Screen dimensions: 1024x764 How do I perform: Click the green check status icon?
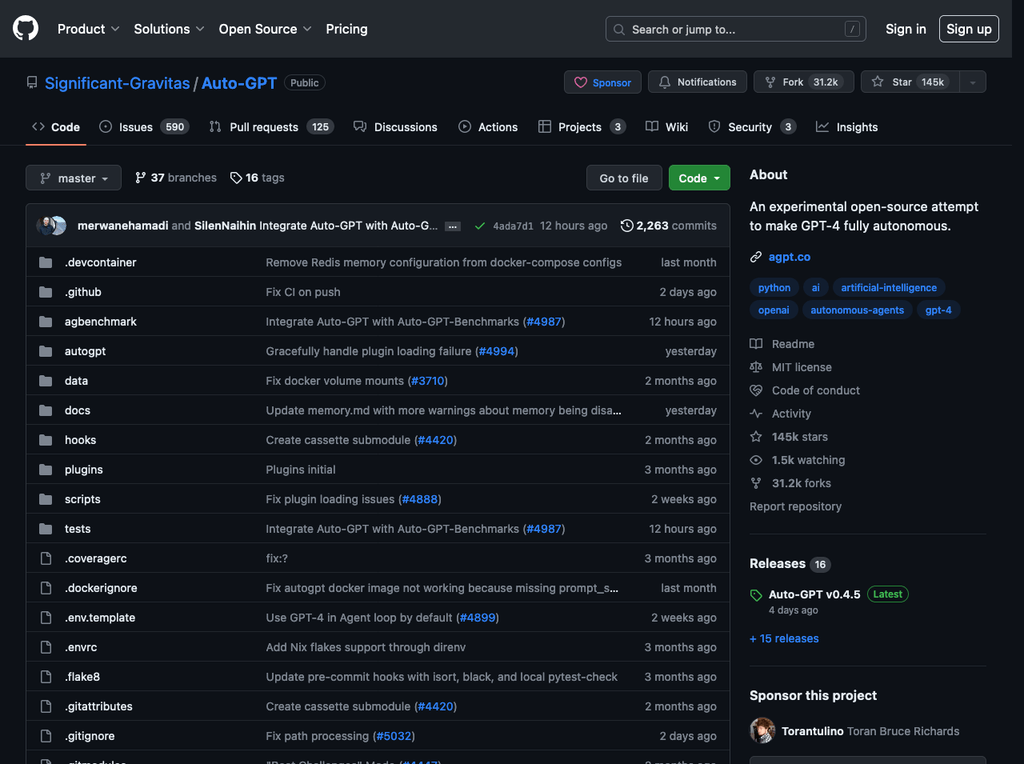tap(479, 226)
